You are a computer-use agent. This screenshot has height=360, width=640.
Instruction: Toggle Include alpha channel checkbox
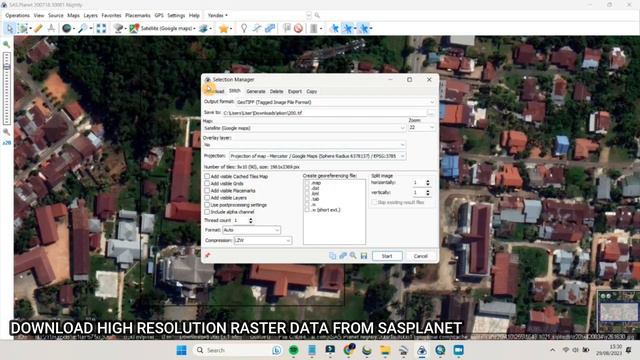(x=207, y=212)
